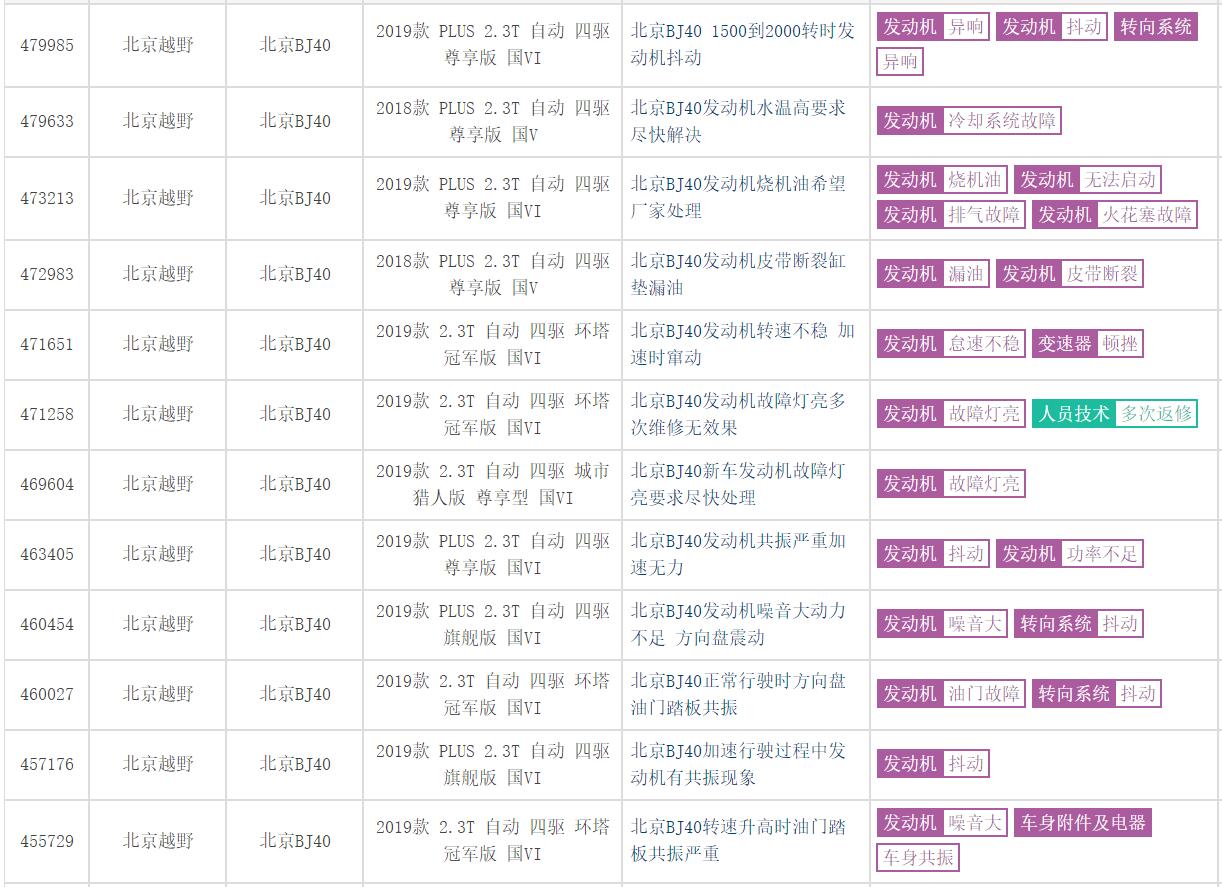This screenshot has width=1222, height=887.
Task: Open complaint link 新车发动机故障灯亮要求尽快处理
Action: (738, 484)
